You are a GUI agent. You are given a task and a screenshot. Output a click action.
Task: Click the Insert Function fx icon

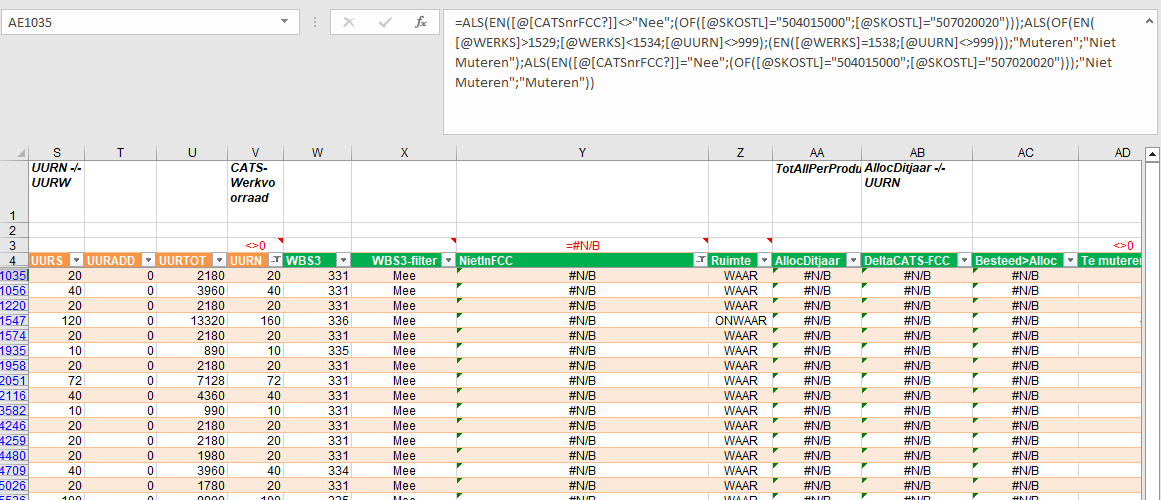pyautogui.click(x=421, y=22)
